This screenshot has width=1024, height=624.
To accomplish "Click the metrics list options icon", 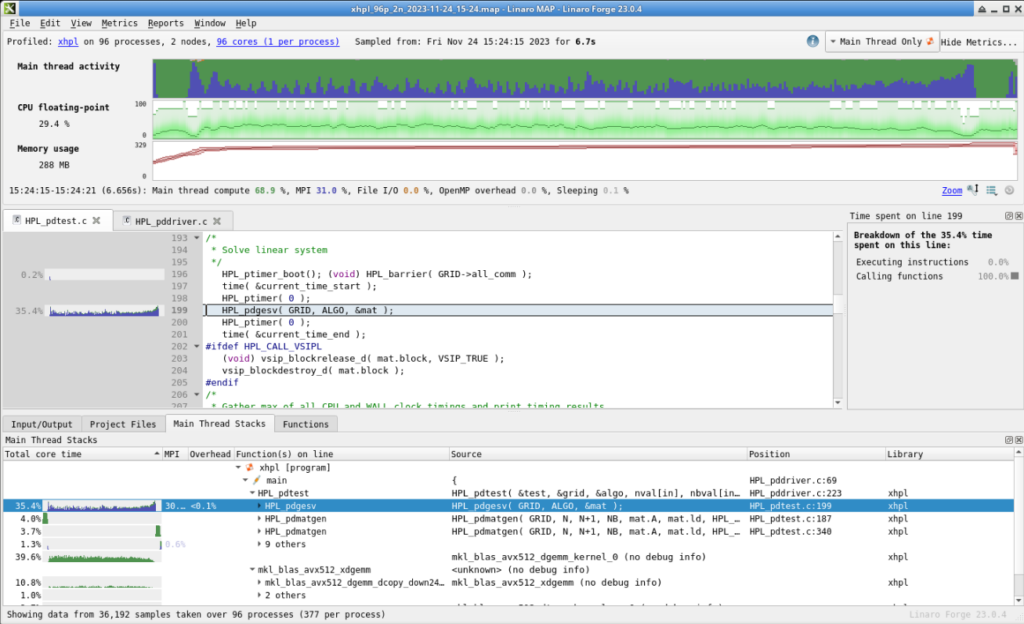I will (x=991, y=190).
